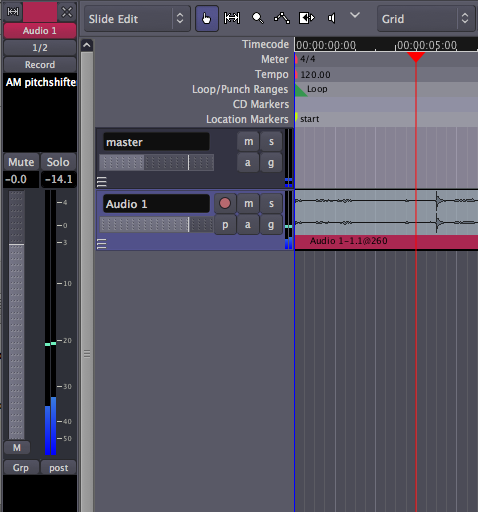Select the audition speaker tool
Viewport: 478px width, 512px height.
[x=331, y=18]
